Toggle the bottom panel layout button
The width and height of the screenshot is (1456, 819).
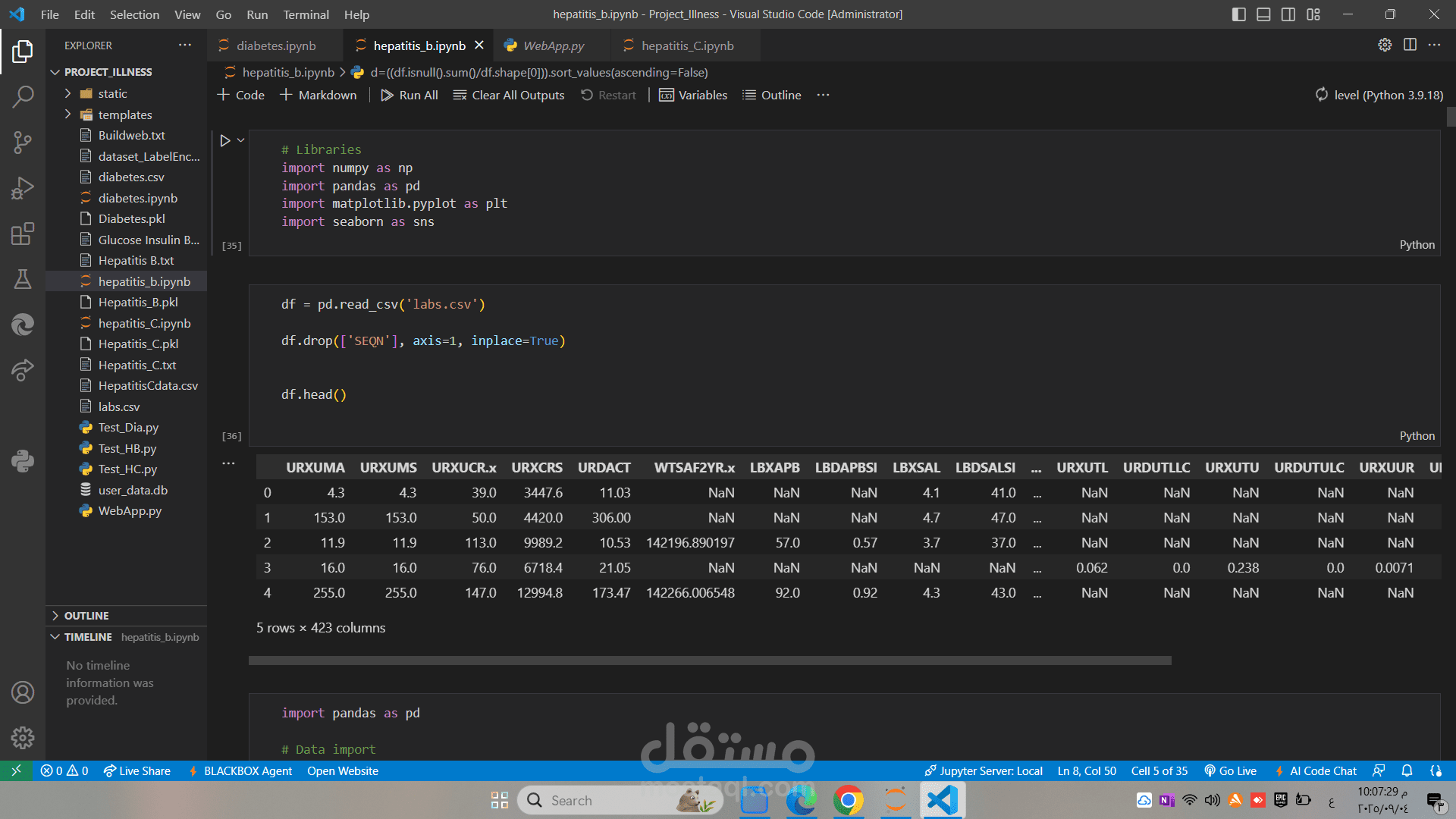(x=1263, y=14)
